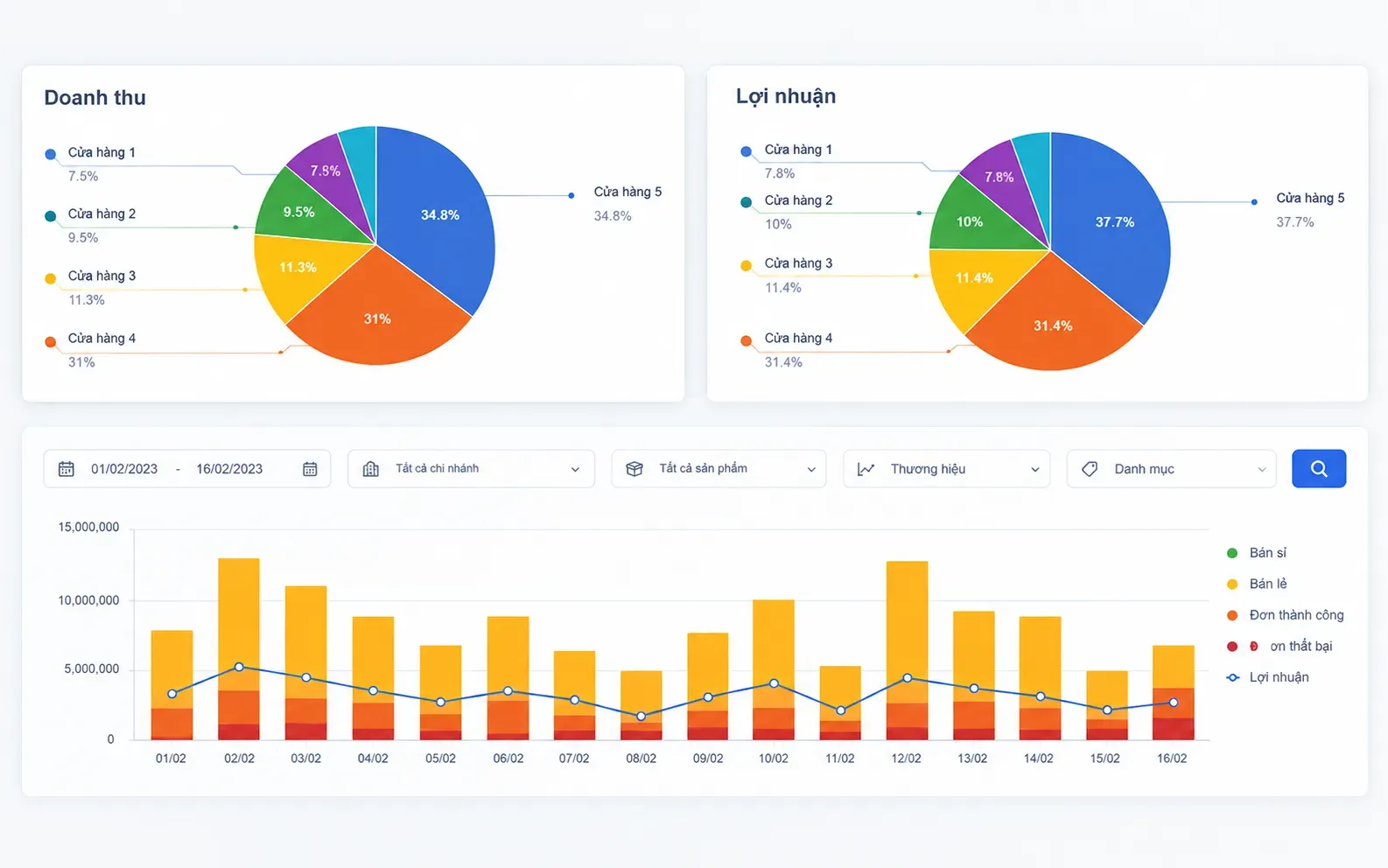Click the building icon in branch filter

(x=371, y=469)
